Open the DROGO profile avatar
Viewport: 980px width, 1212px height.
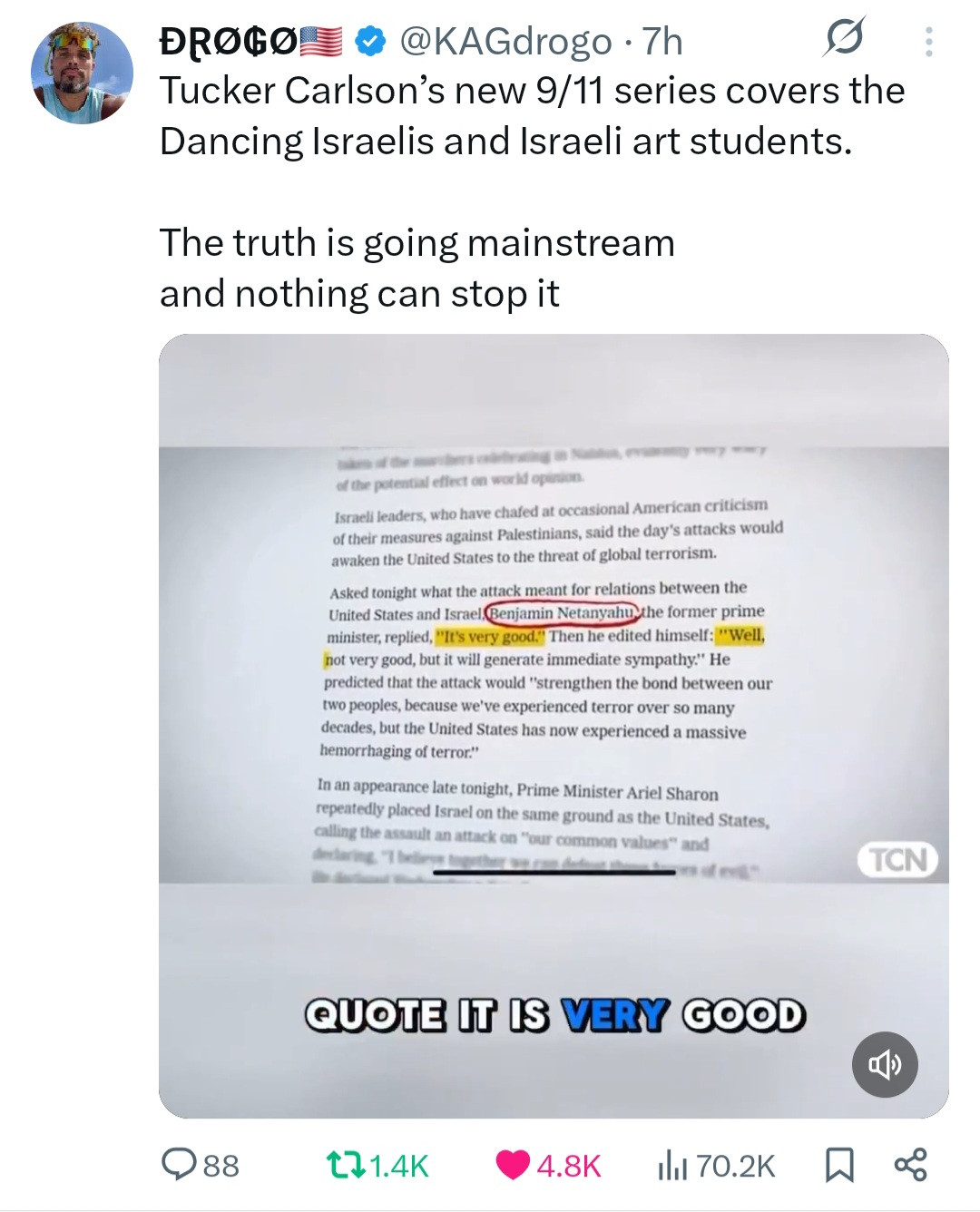(82, 73)
